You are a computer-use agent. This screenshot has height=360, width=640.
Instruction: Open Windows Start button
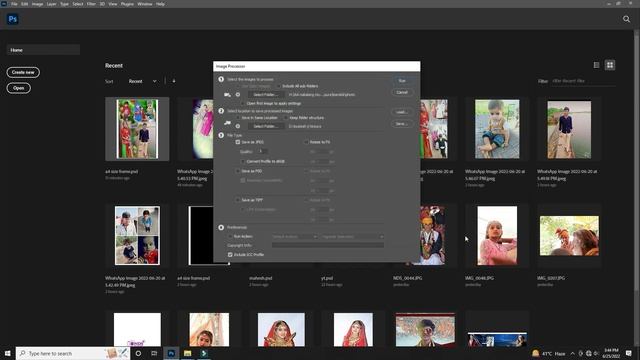pyautogui.click(x=7, y=353)
